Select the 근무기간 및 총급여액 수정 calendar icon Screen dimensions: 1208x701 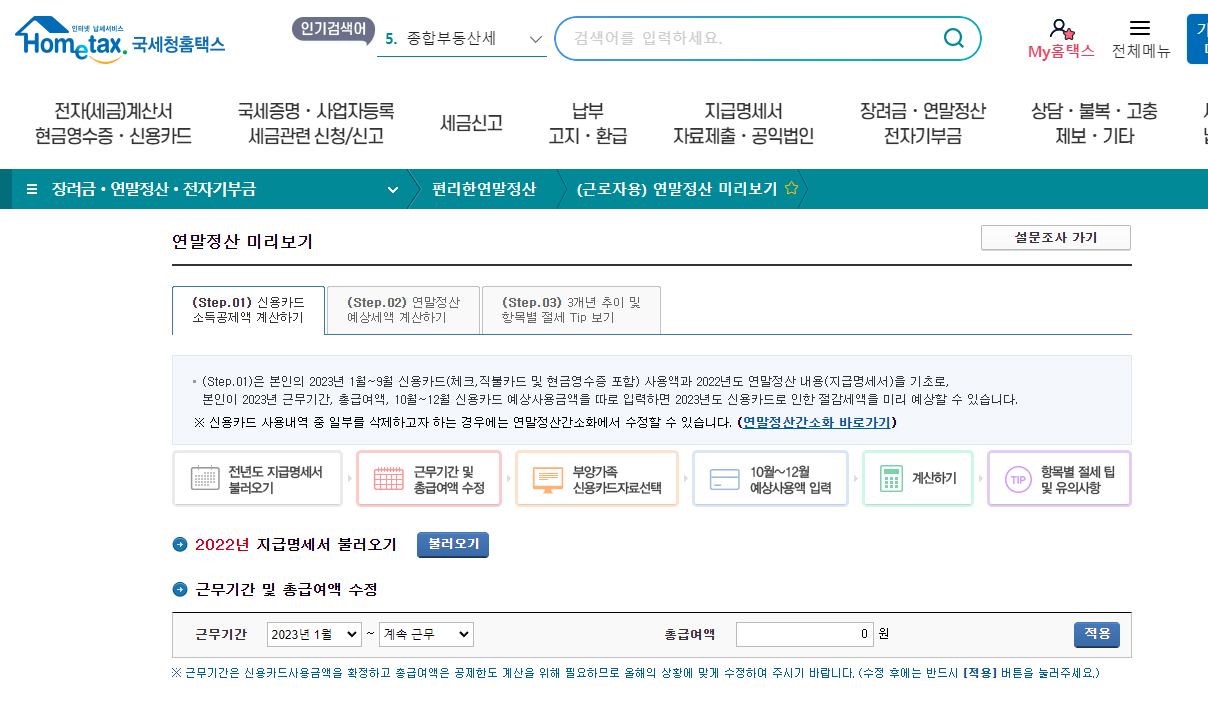tap(388, 478)
